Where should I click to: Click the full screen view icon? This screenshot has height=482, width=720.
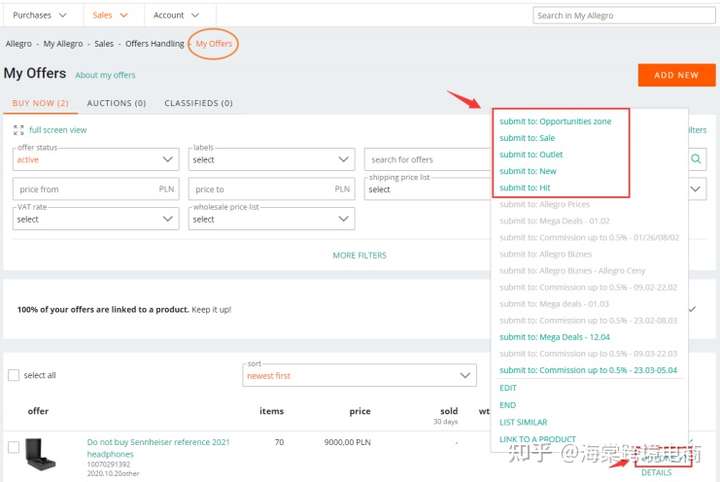(18, 130)
